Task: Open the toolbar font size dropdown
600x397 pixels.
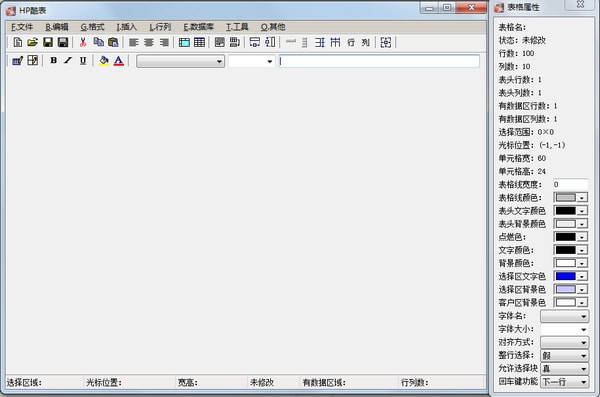Action: coord(251,61)
